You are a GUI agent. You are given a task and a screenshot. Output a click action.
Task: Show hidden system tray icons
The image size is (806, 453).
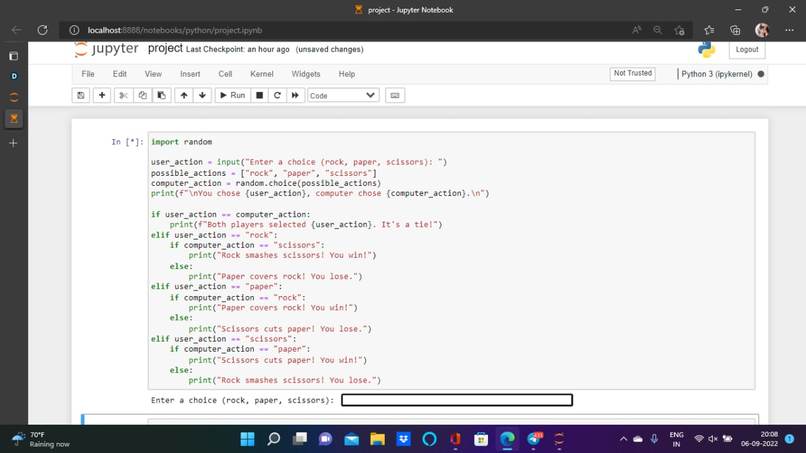tap(623, 439)
